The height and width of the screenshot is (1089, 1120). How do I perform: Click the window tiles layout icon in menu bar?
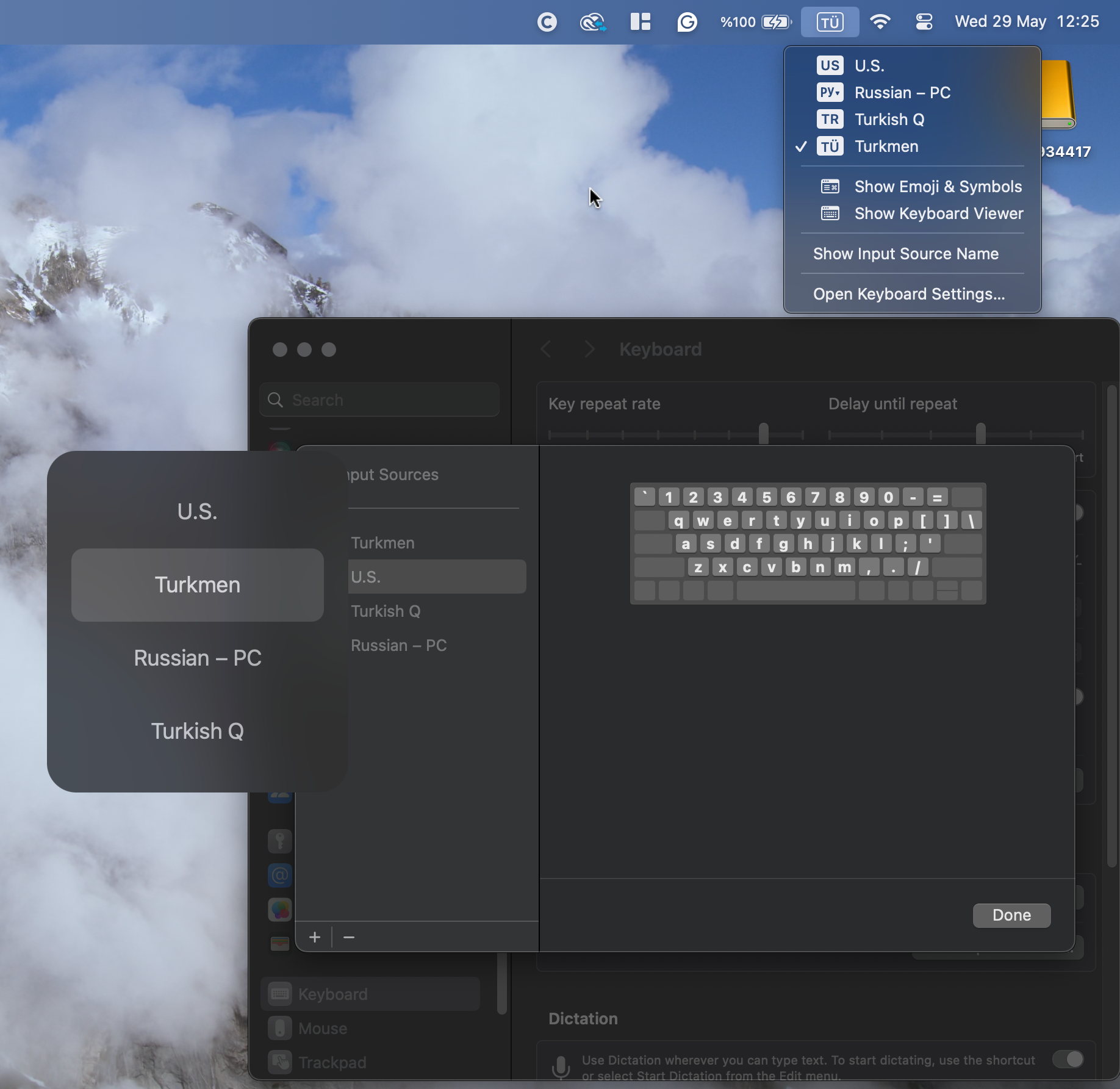(x=641, y=22)
